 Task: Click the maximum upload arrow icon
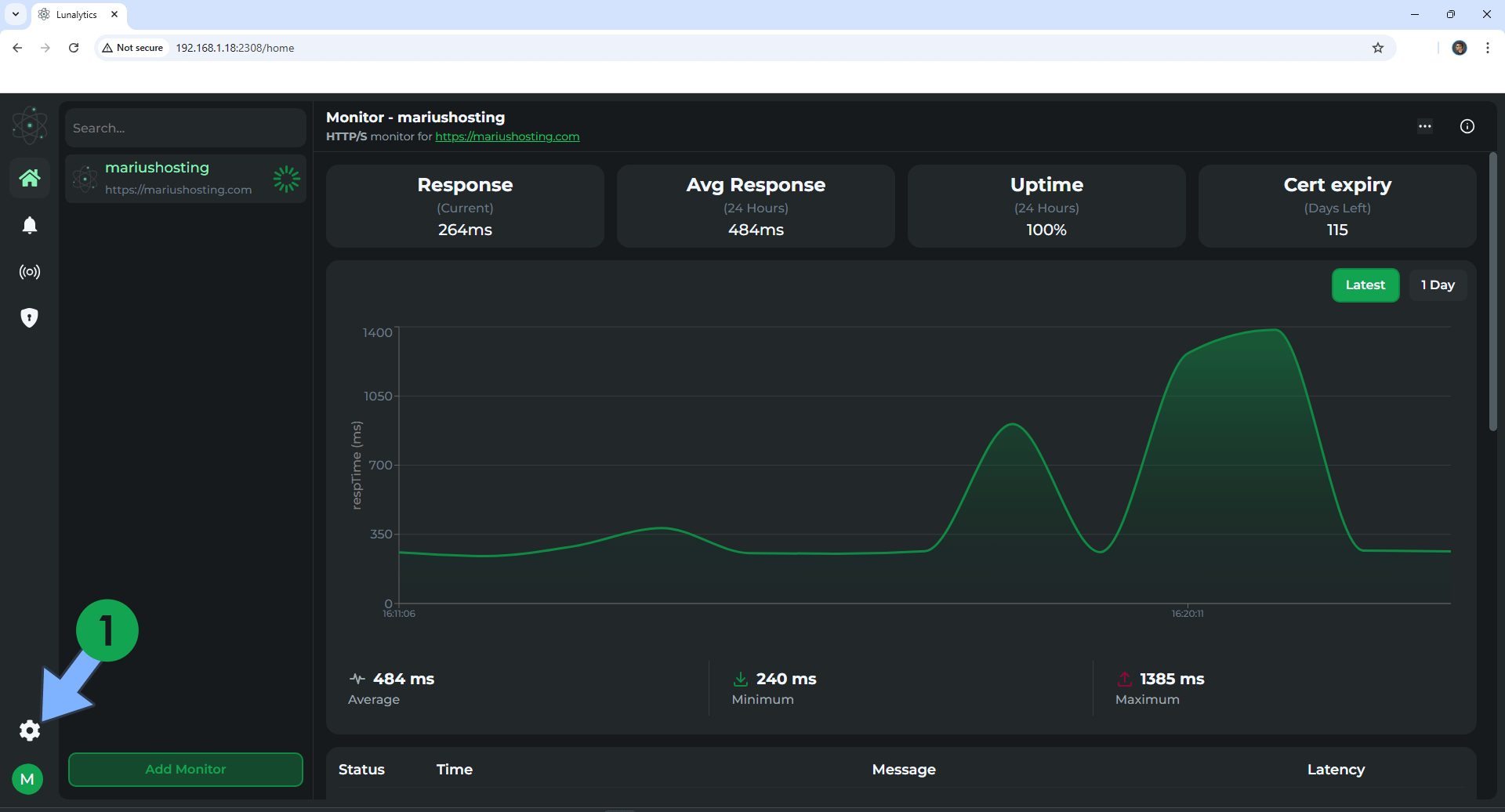[1125, 679]
